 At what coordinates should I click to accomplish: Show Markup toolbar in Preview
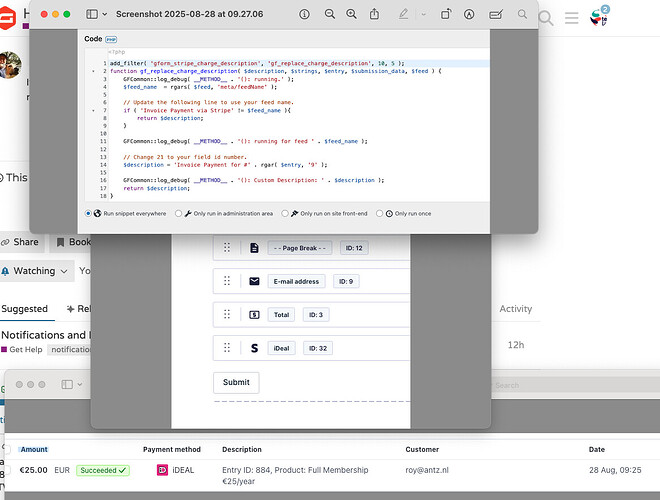(469, 14)
